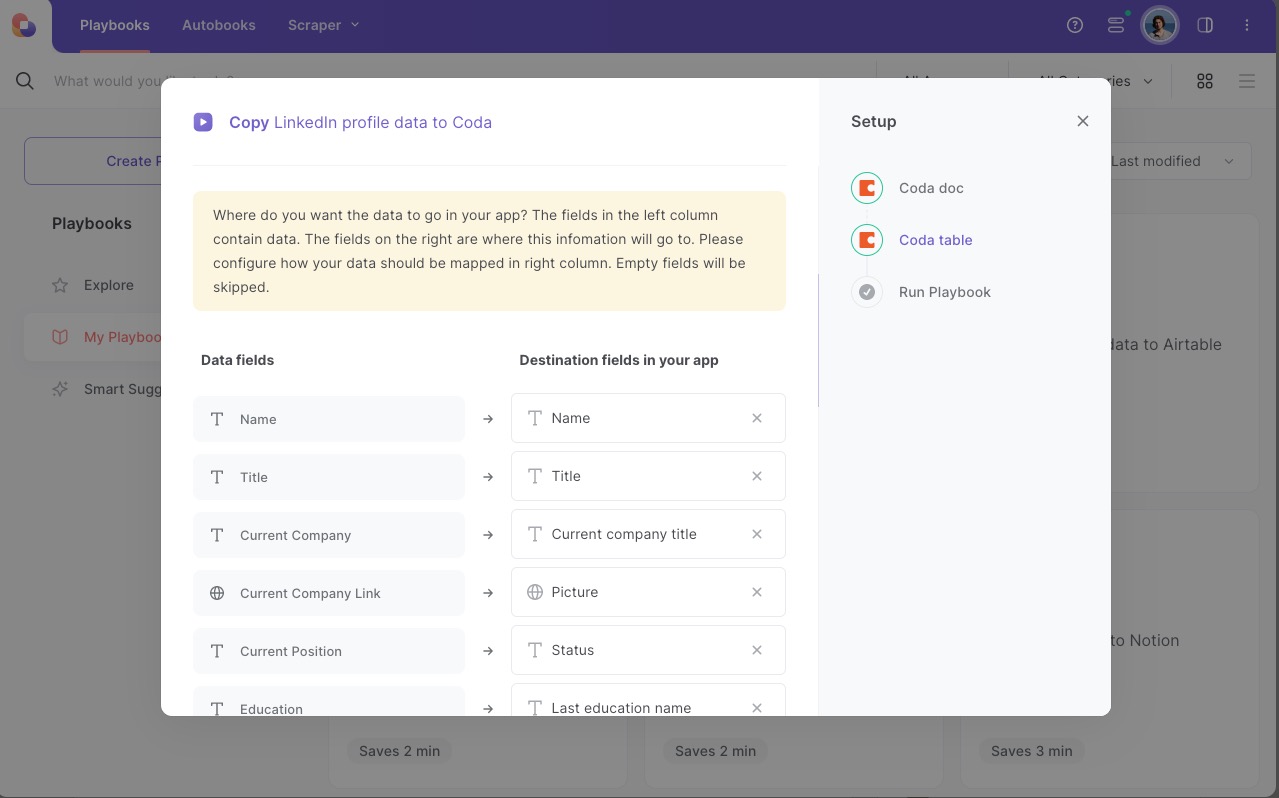This screenshot has width=1279, height=798.
Task: Select the Name data field
Action: pos(329,419)
